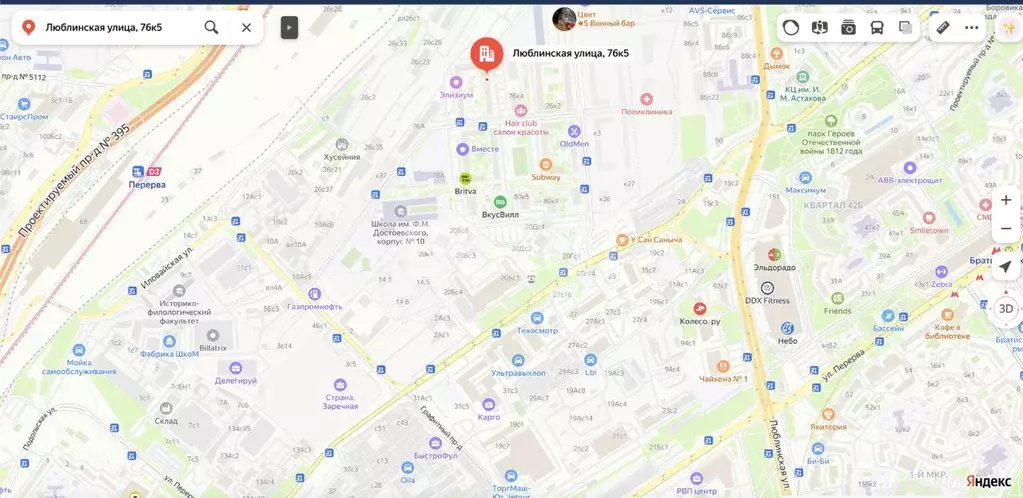Open Кафе в библиотеке marker
The image size is (1023, 498).
[x=947, y=315]
